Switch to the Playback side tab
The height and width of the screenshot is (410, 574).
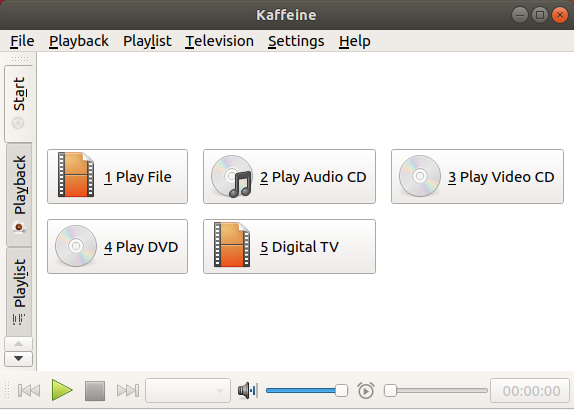click(x=19, y=195)
